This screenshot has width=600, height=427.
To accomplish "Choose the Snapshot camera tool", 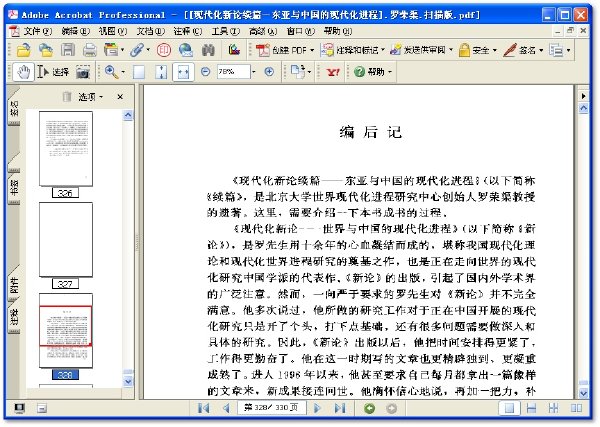I will click(x=83, y=72).
